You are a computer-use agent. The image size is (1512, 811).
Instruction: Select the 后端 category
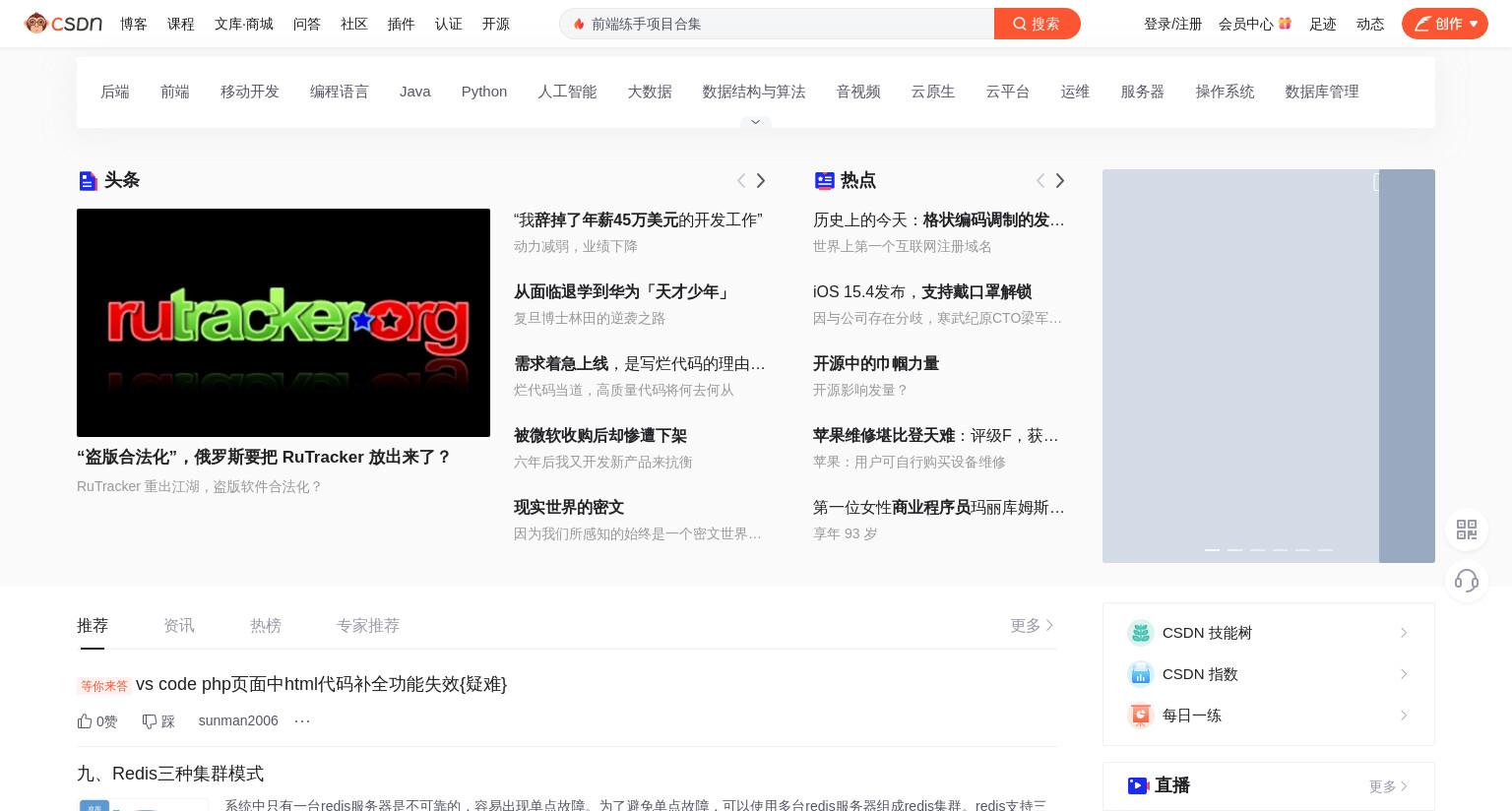(115, 92)
